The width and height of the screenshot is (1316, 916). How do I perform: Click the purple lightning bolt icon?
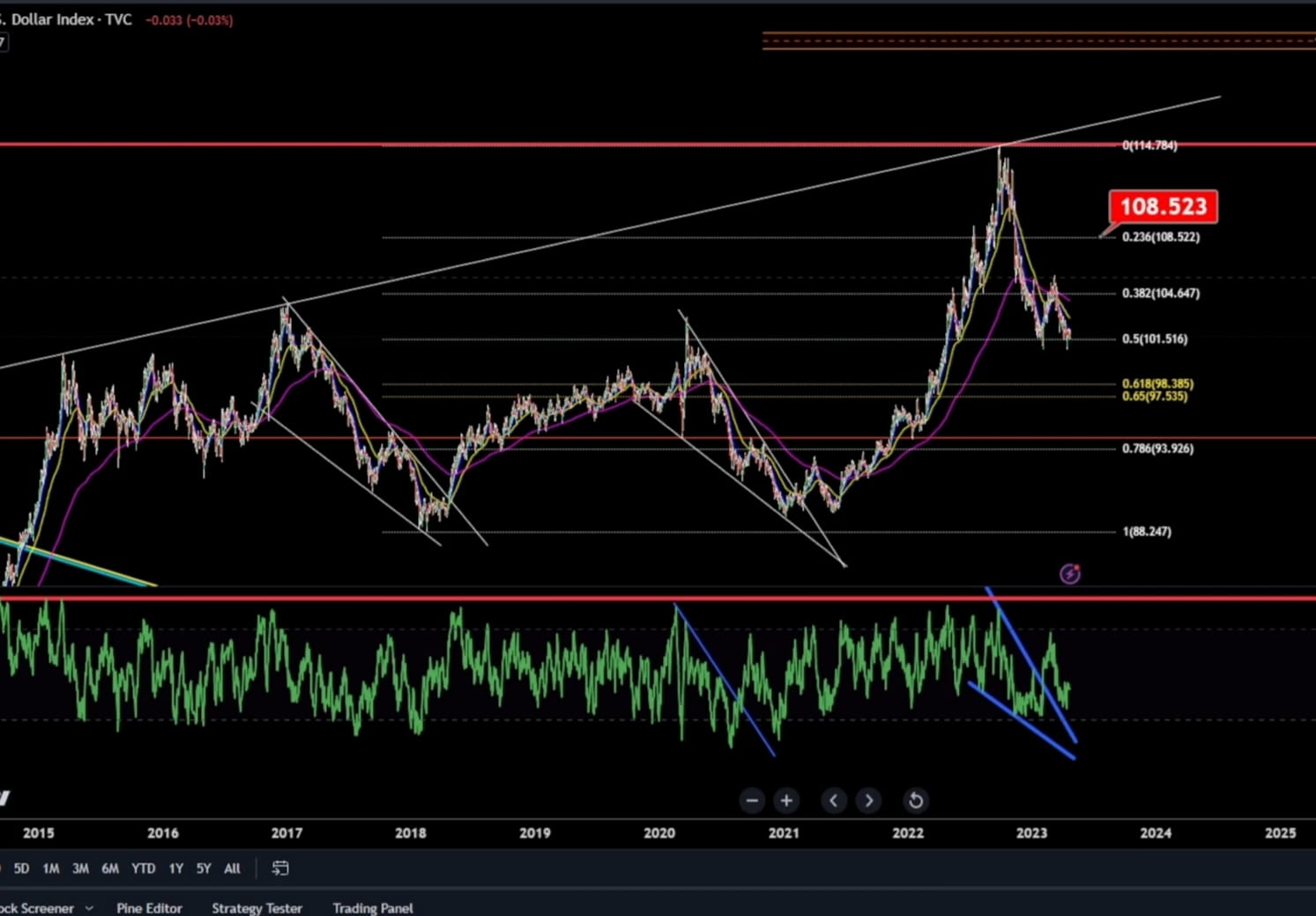pos(1070,574)
